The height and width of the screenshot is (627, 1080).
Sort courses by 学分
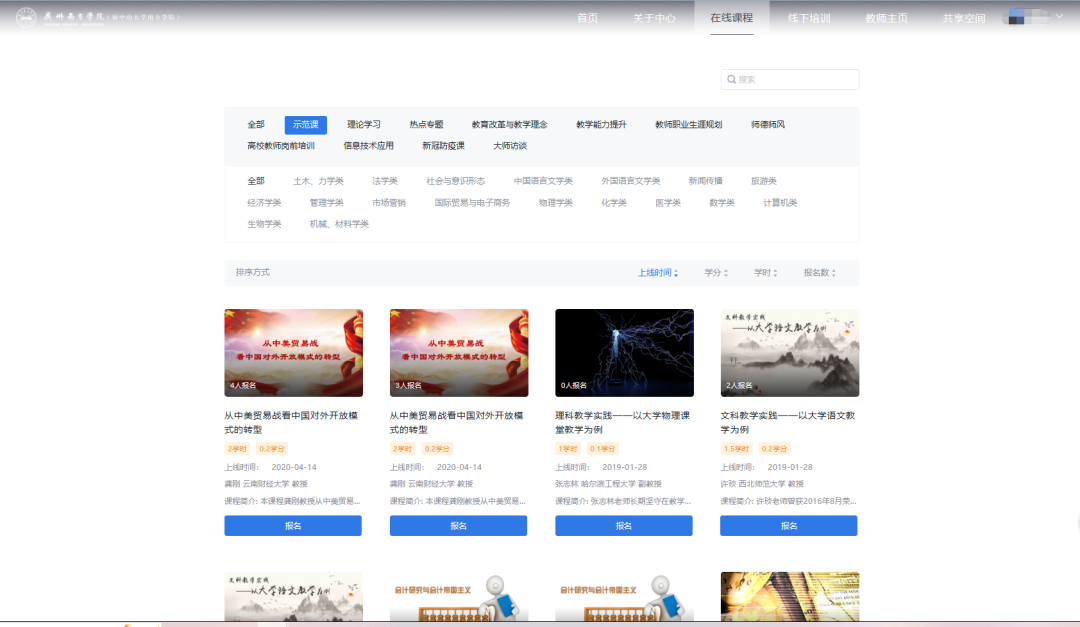(715, 273)
